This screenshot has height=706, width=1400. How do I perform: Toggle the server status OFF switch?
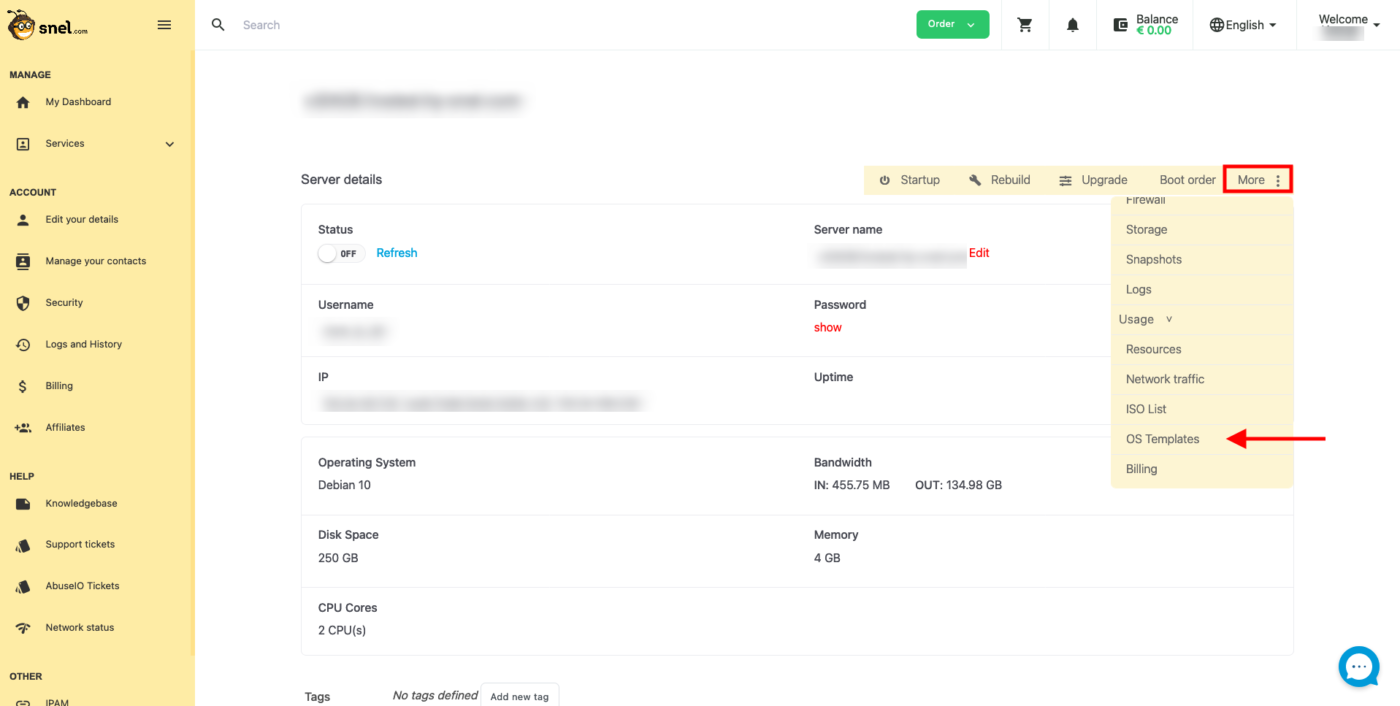[x=340, y=254]
